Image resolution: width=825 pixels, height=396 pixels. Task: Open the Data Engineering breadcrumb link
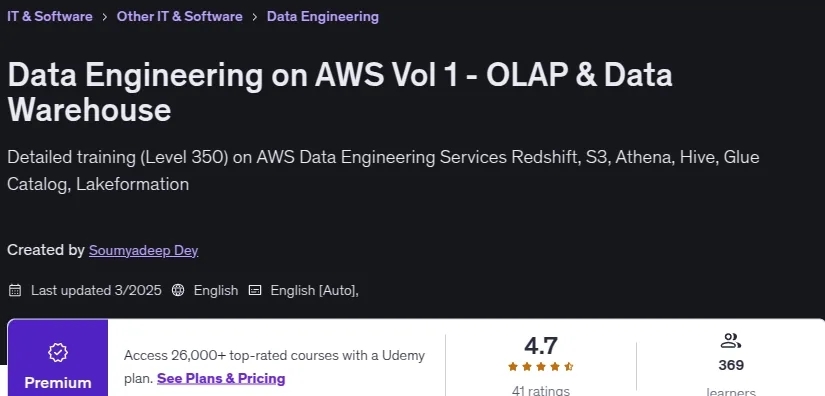323,16
